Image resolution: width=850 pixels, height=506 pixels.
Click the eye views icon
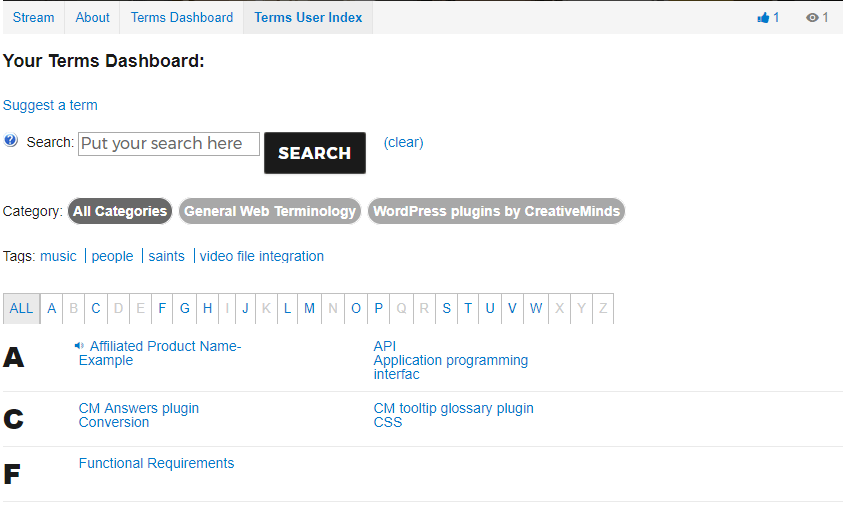pos(812,17)
